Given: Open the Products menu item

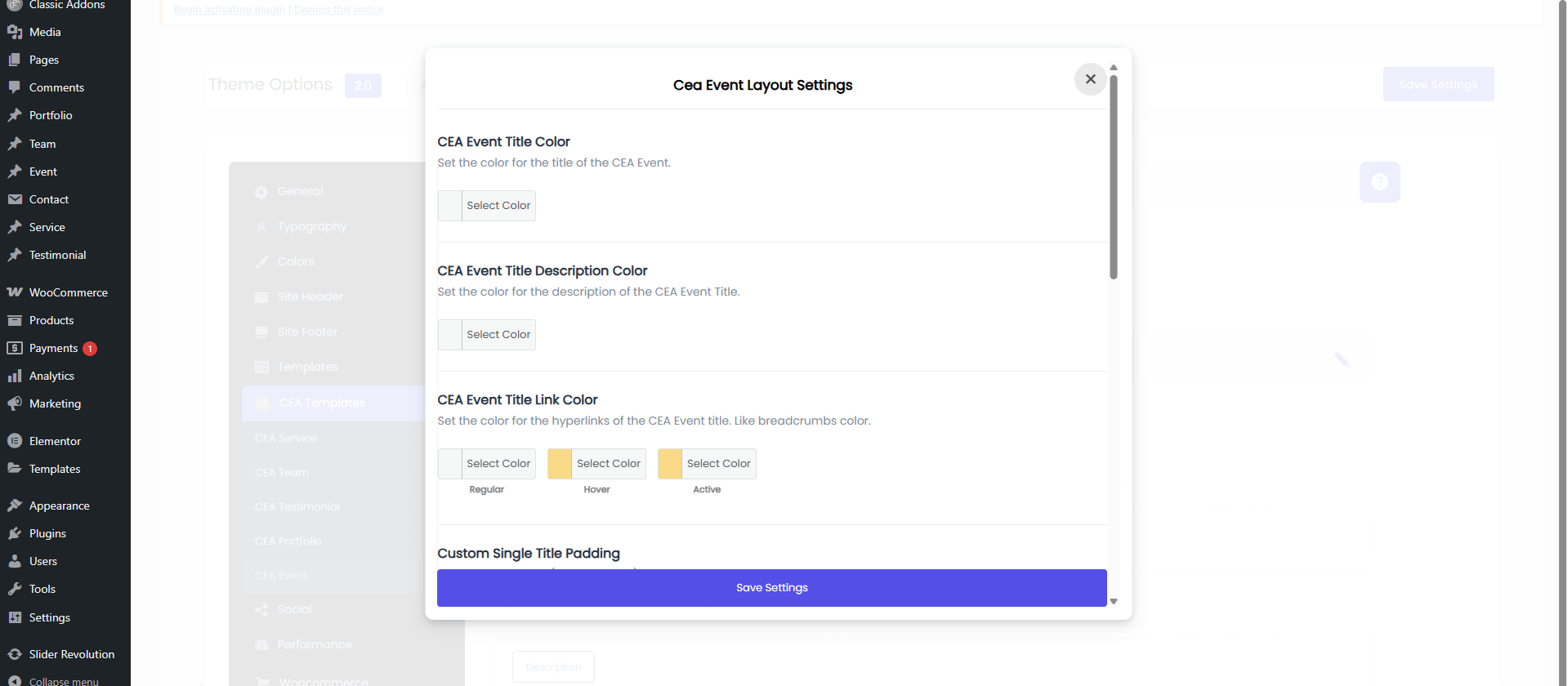Looking at the screenshot, I should point(51,320).
